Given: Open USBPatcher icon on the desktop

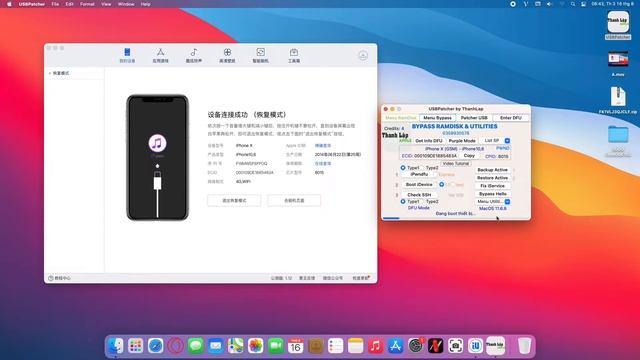Looking at the screenshot, I should point(618,25).
